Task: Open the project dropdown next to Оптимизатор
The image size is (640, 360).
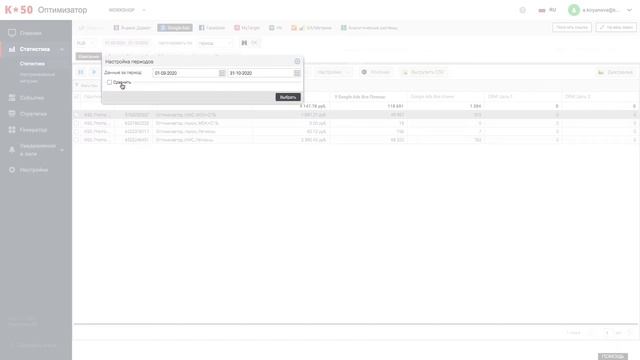Action: click(127, 10)
